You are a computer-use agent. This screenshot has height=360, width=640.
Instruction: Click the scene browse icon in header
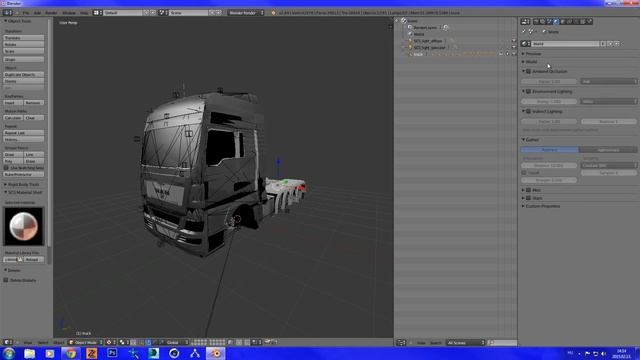(x=162, y=13)
